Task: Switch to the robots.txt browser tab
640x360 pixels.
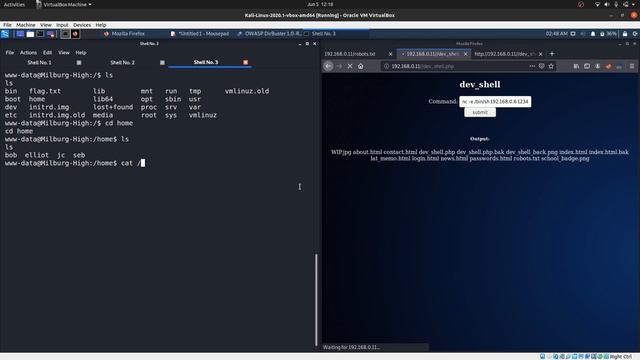Action: tap(350, 54)
